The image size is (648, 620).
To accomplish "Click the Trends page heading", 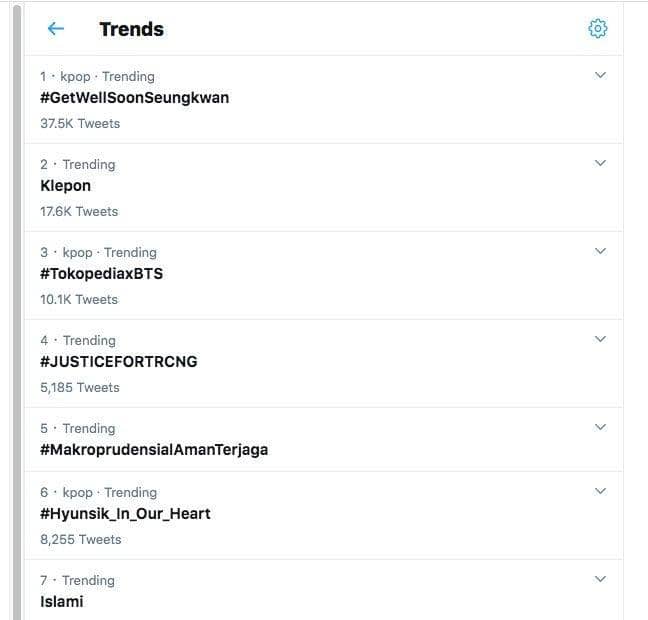I will (x=131, y=29).
